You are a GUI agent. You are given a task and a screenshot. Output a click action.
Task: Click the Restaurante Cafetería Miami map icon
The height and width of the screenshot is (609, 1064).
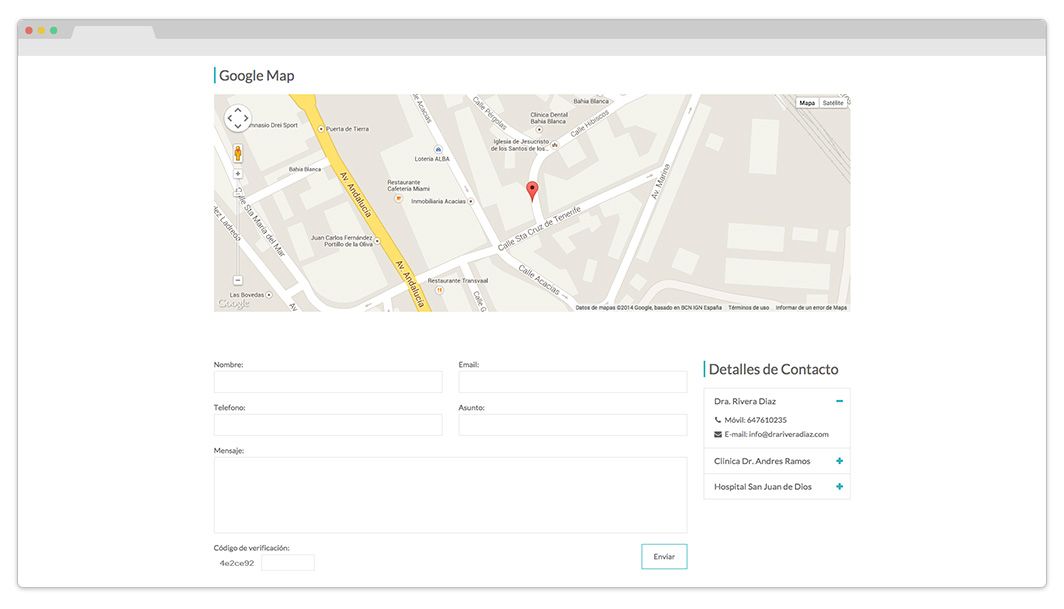point(397,198)
